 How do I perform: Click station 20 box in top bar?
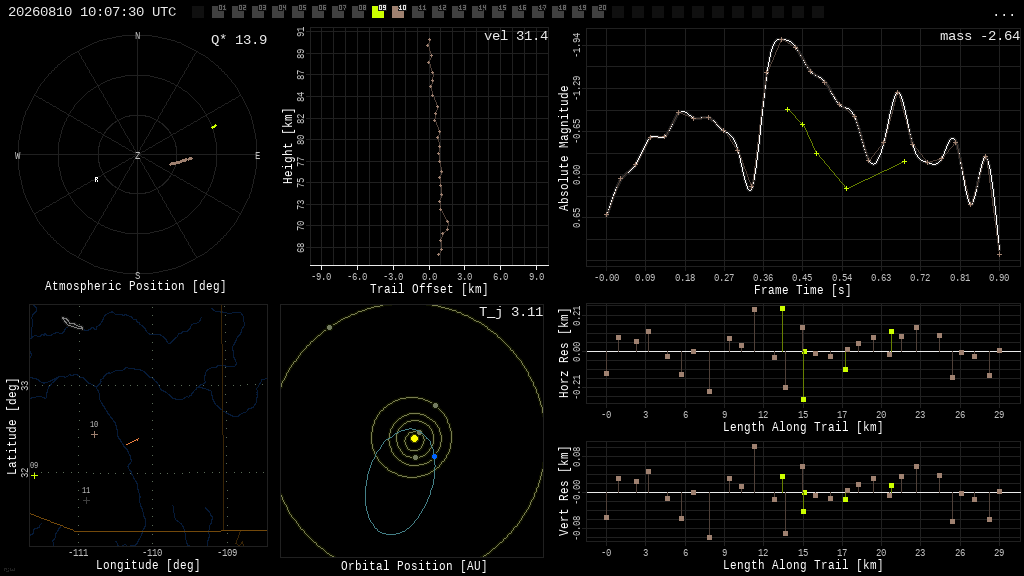click(598, 12)
